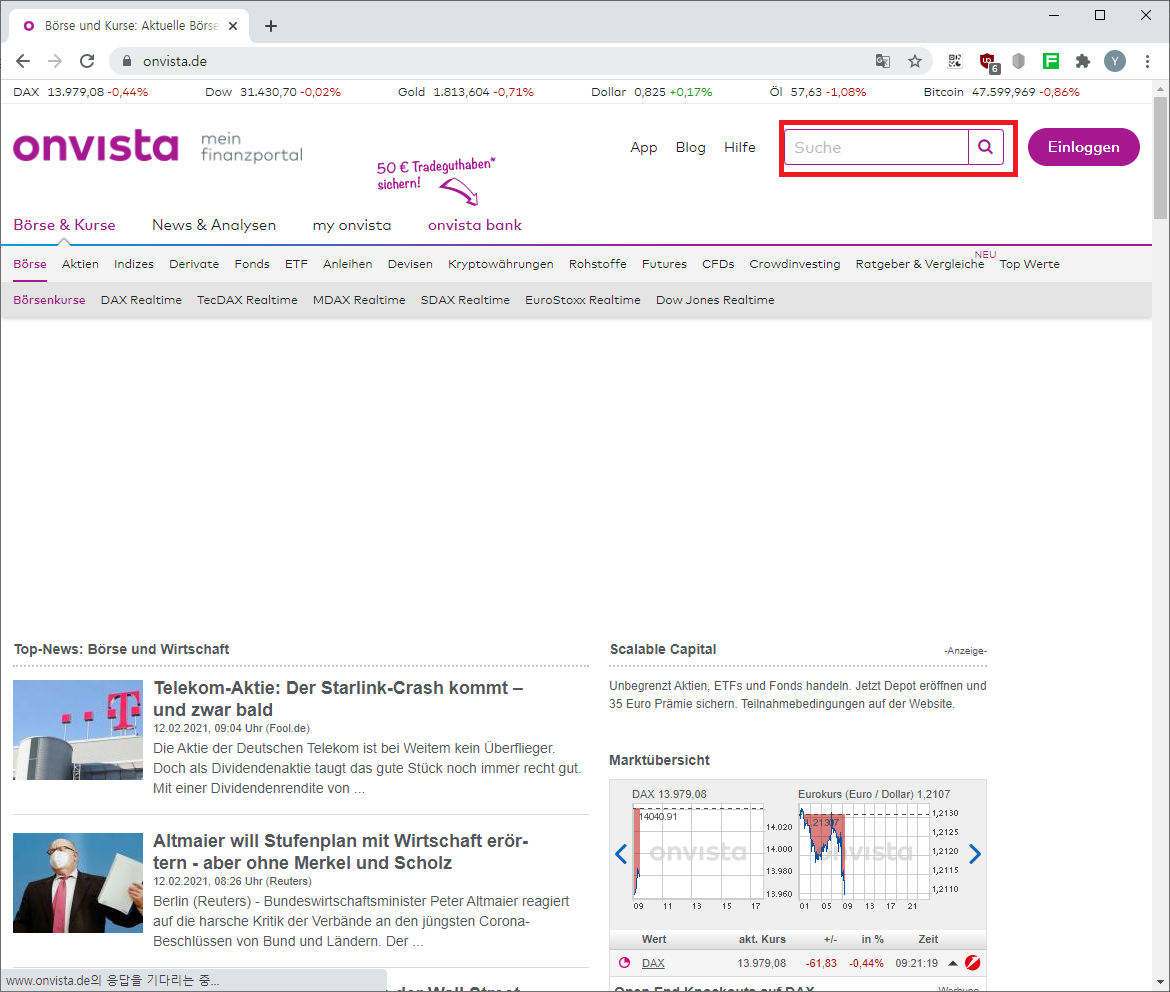
Task: Select the Börse & Kurse main tab
Action: pos(64,225)
